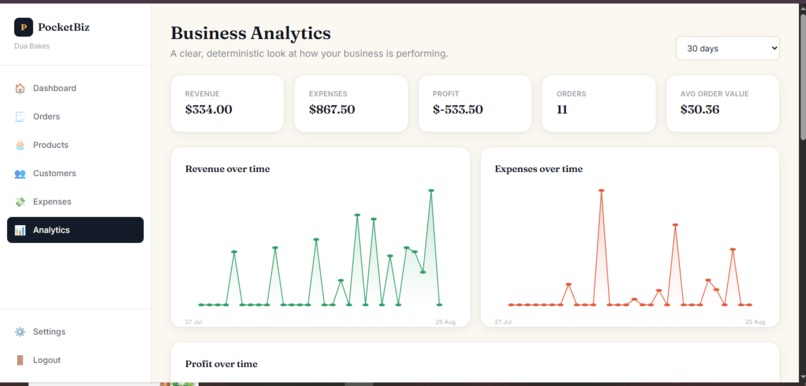The width and height of the screenshot is (806, 386).
Task: Select the Revenue card value $334.00
Action: 208,109
